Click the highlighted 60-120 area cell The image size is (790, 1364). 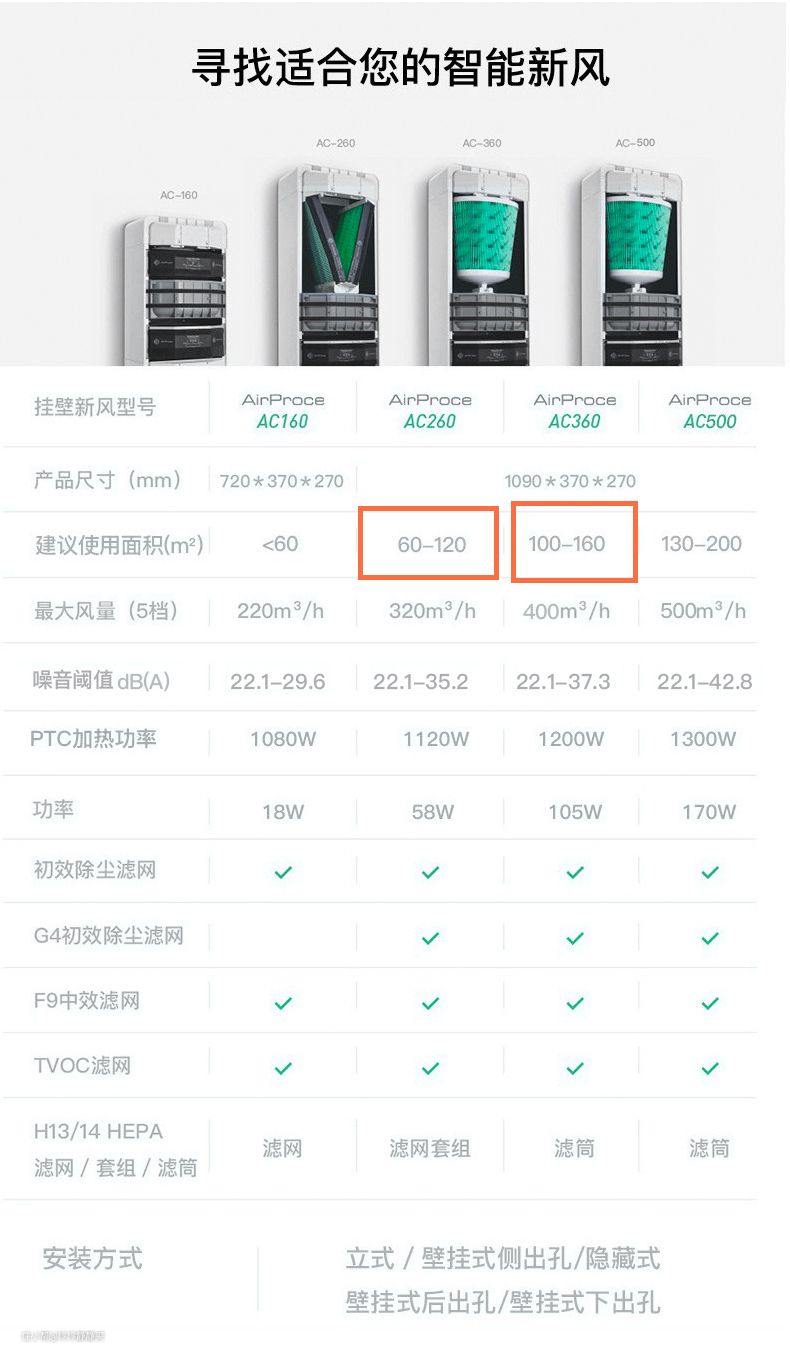pyautogui.click(x=429, y=543)
